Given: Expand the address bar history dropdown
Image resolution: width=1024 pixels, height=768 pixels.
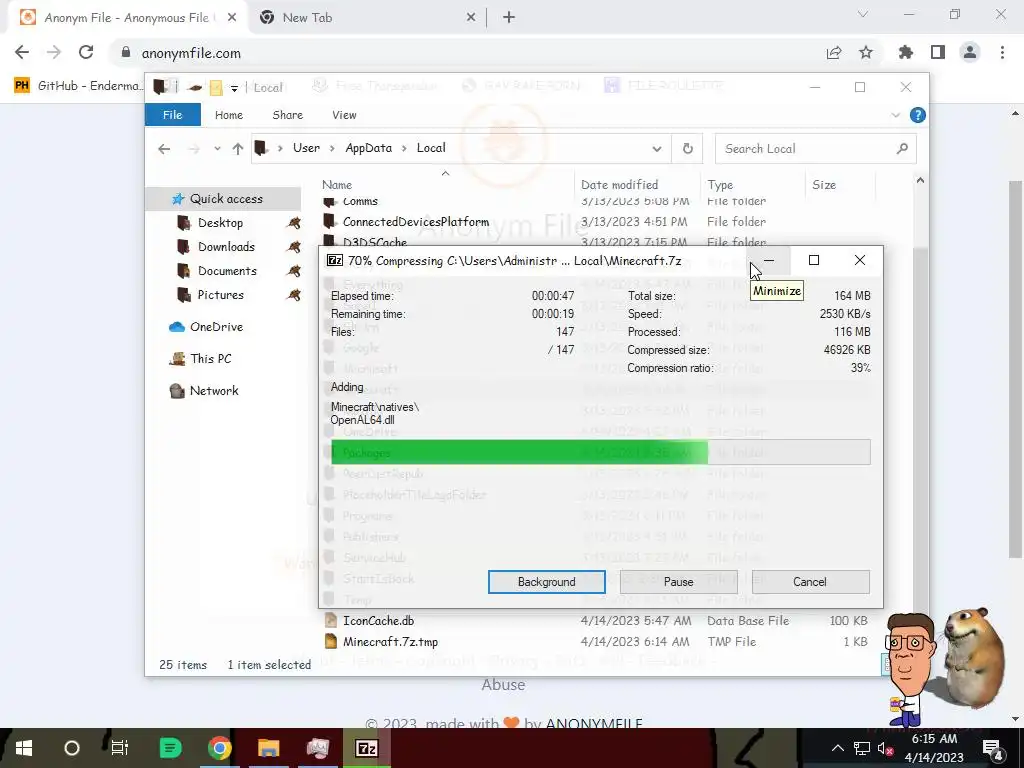Looking at the screenshot, I should point(656,149).
